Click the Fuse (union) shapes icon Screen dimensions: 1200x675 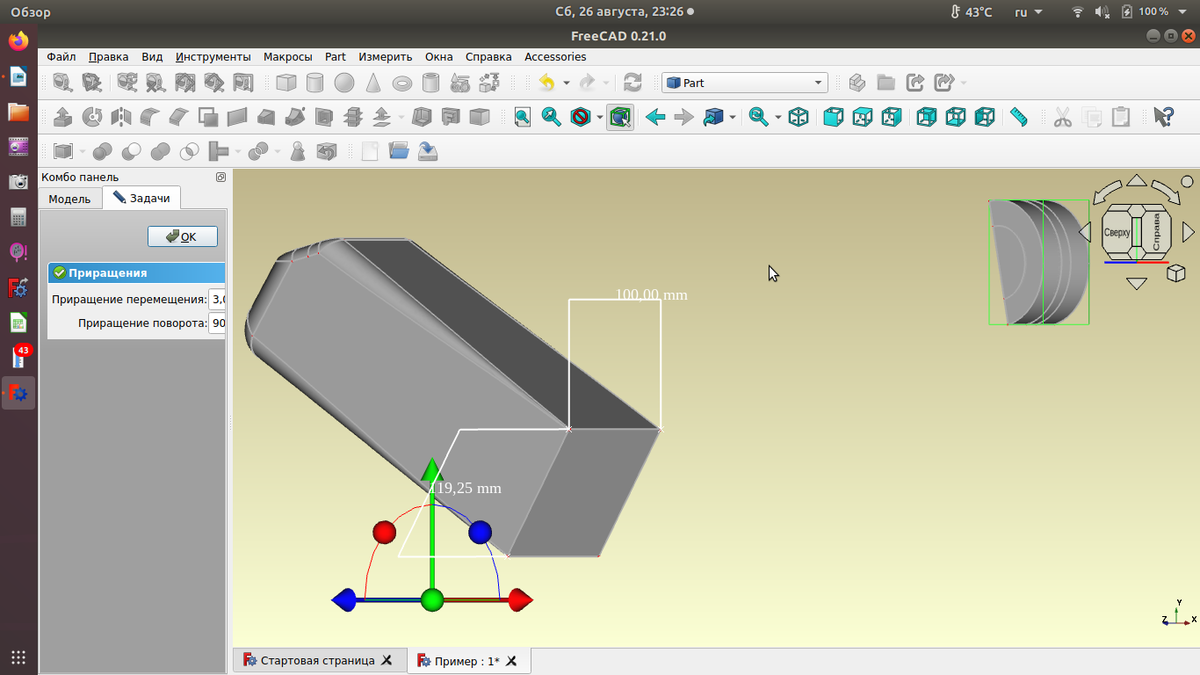click(x=160, y=152)
